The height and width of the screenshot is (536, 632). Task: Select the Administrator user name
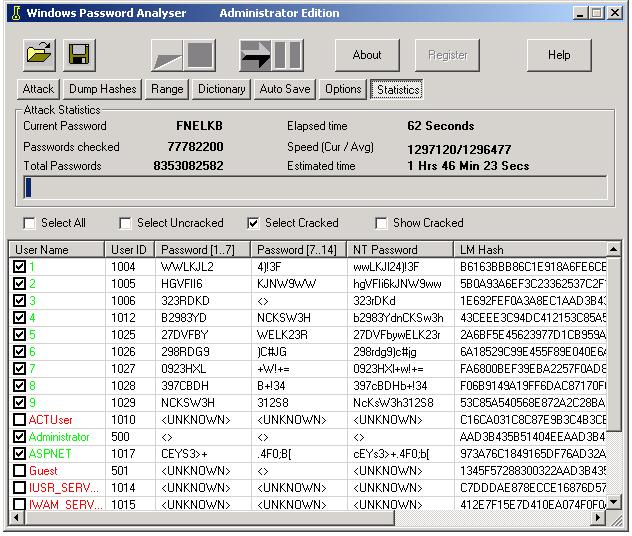(x=59, y=437)
